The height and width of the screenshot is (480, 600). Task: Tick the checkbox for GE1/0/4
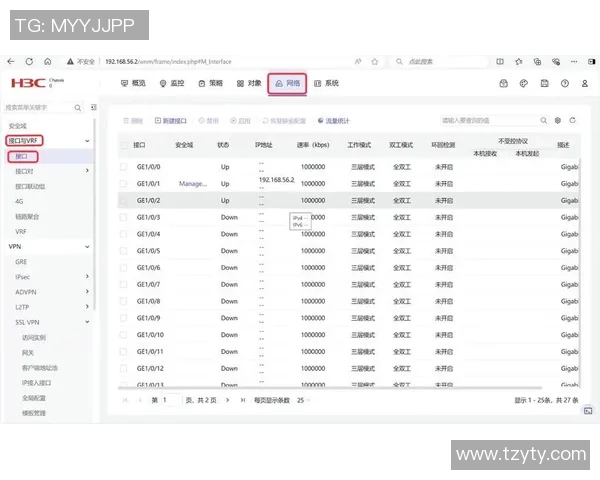click(123, 234)
